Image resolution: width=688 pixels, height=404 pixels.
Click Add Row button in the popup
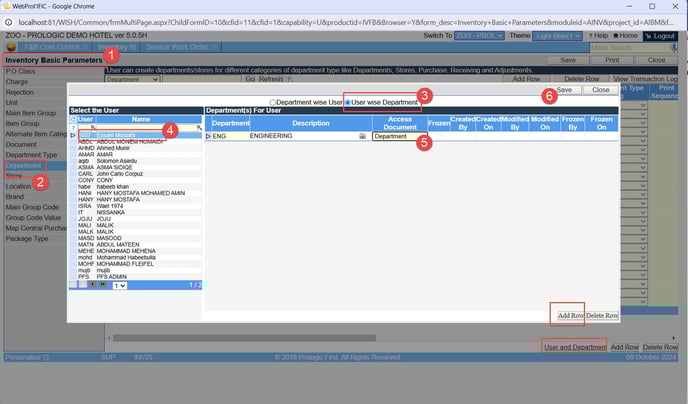pos(570,315)
